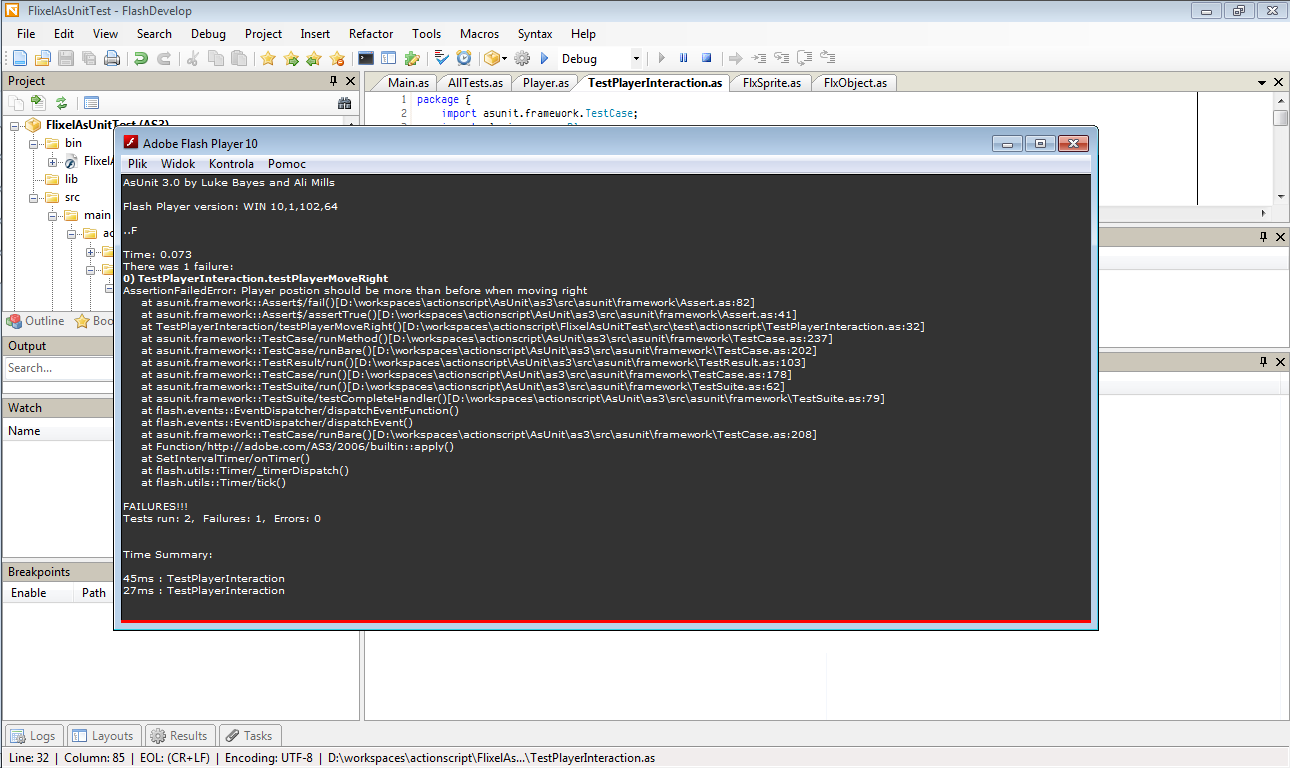The image size is (1290, 768).
Task: Go to next bookmark star icon
Action: pos(291,59)
